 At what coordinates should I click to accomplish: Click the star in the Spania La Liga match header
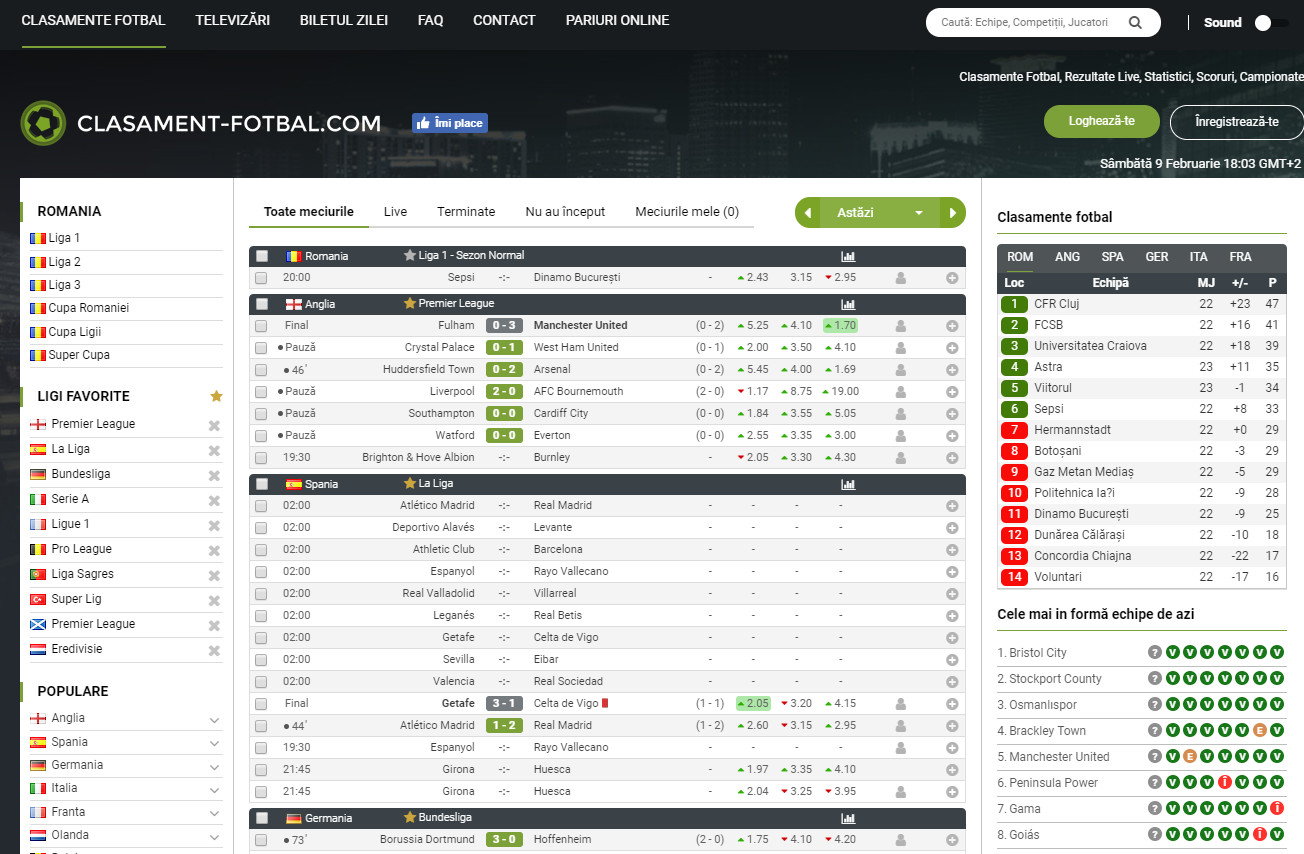409,483
